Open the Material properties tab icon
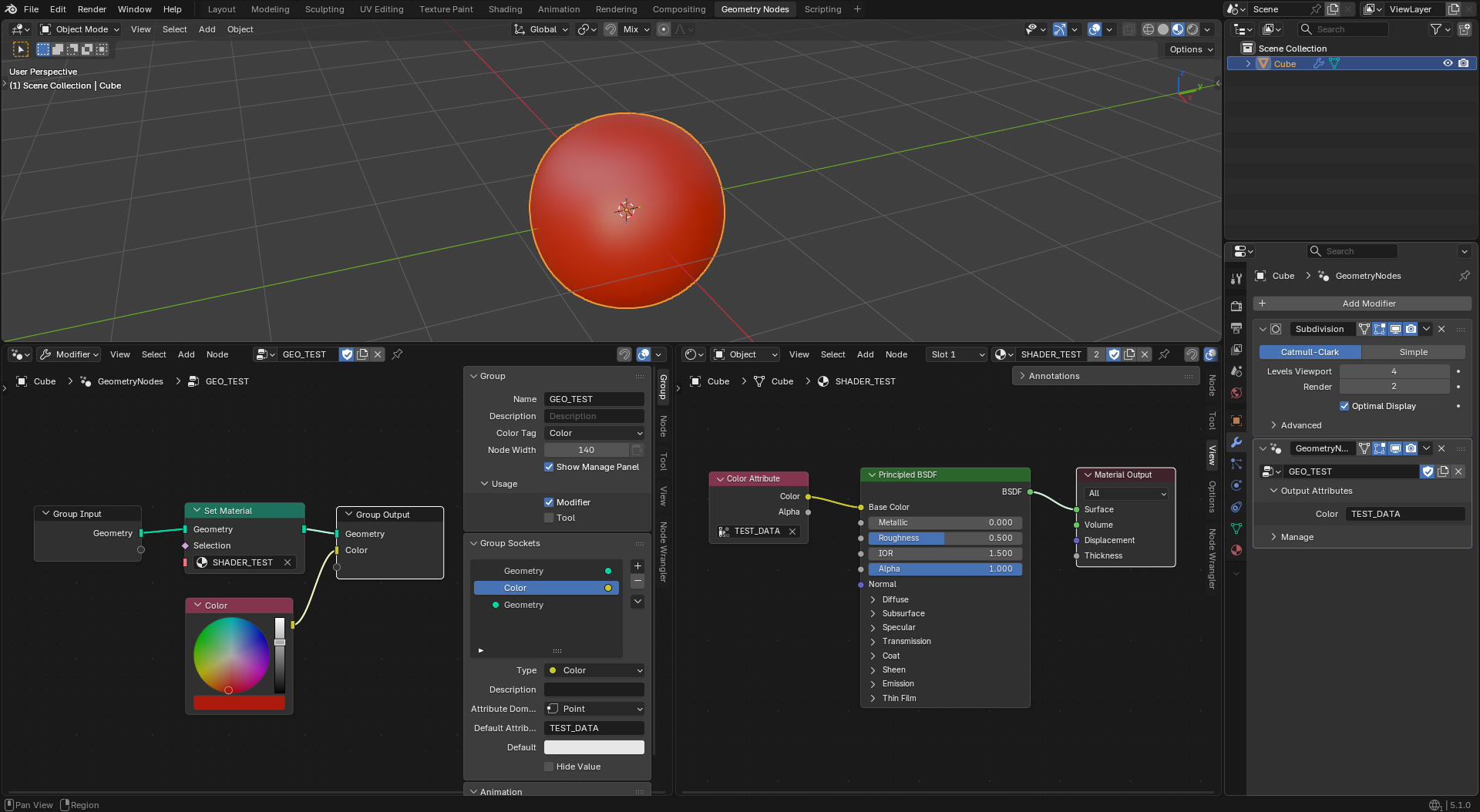This screenshot has height=812, width=1480. [1236, 550]
